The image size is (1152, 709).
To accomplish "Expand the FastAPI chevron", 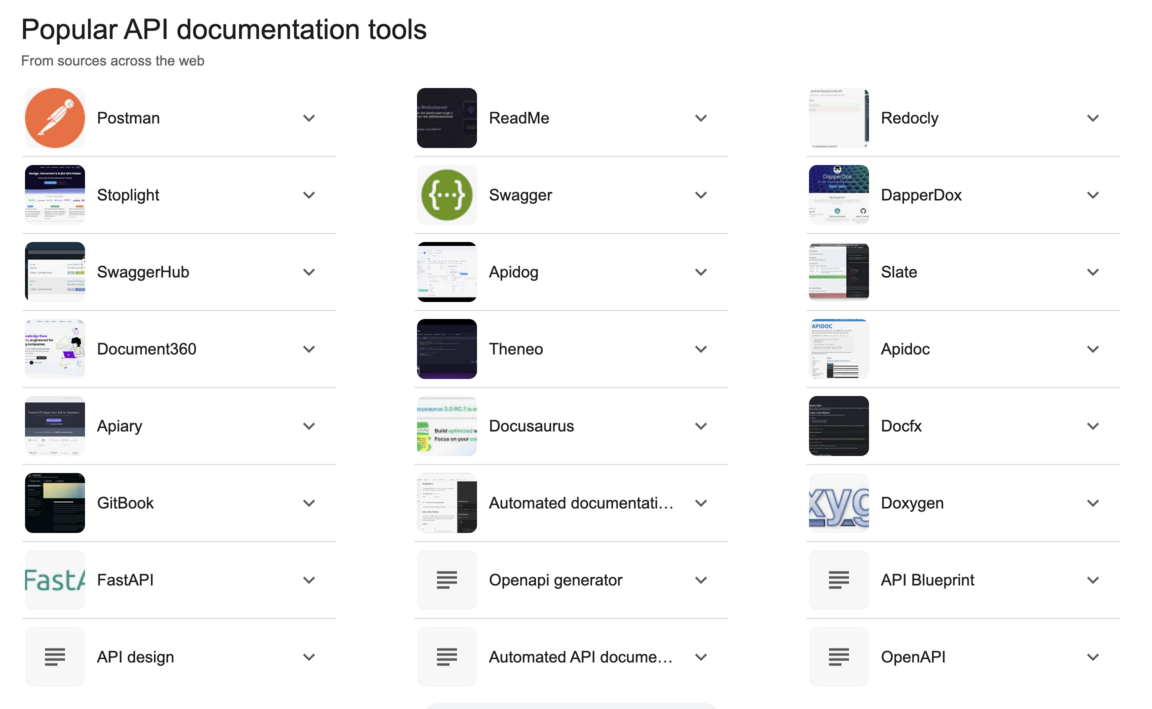I will 309,580.
